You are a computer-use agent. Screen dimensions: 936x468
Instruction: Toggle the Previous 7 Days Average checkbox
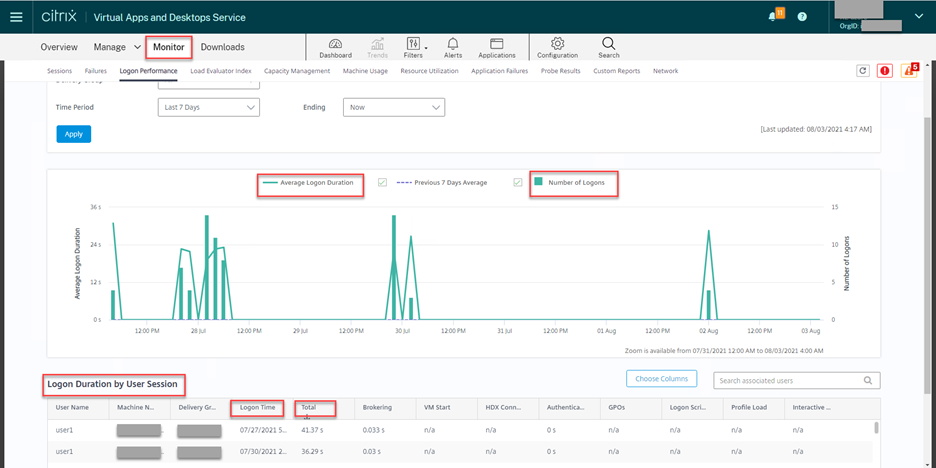[383, 182]
